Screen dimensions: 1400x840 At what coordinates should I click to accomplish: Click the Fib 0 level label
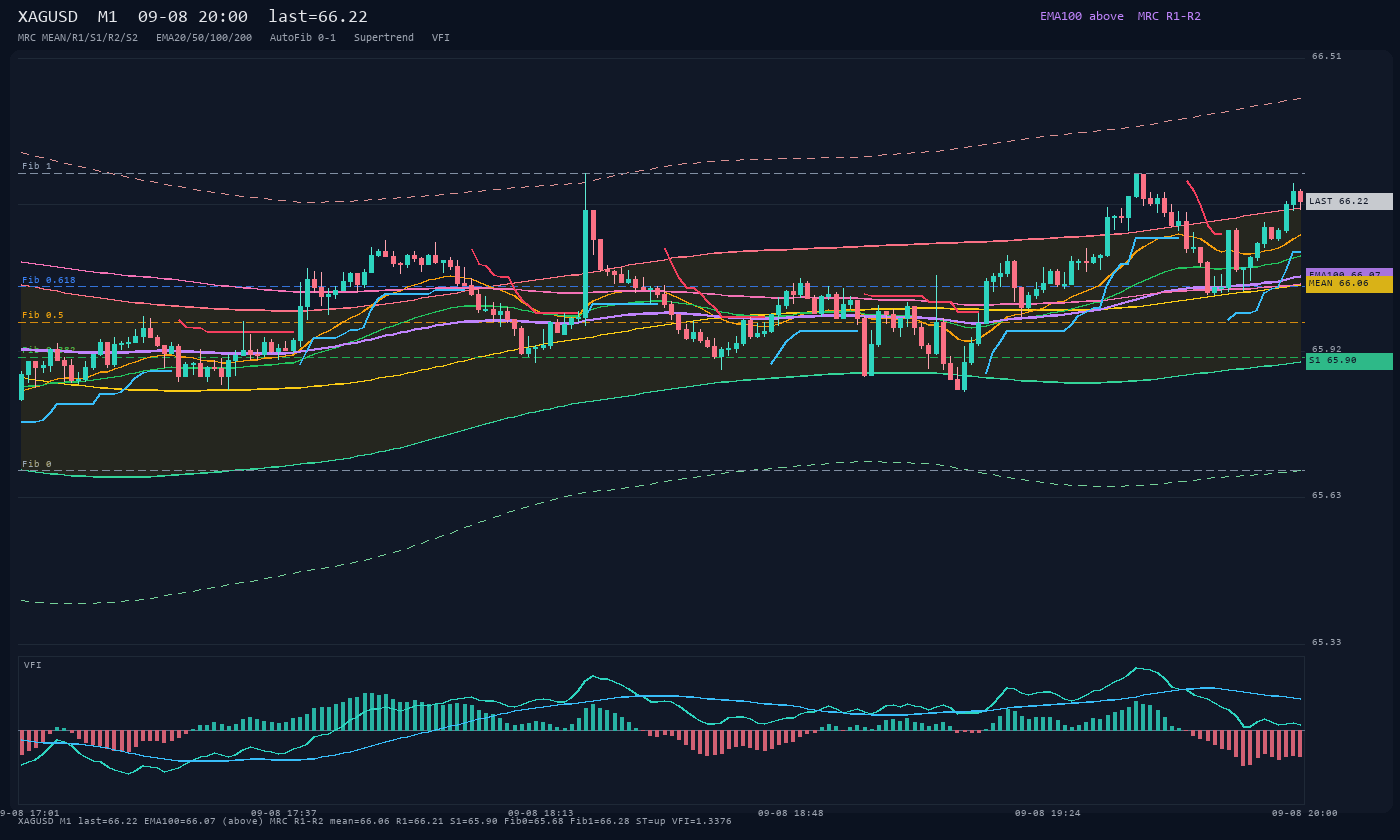37,464
